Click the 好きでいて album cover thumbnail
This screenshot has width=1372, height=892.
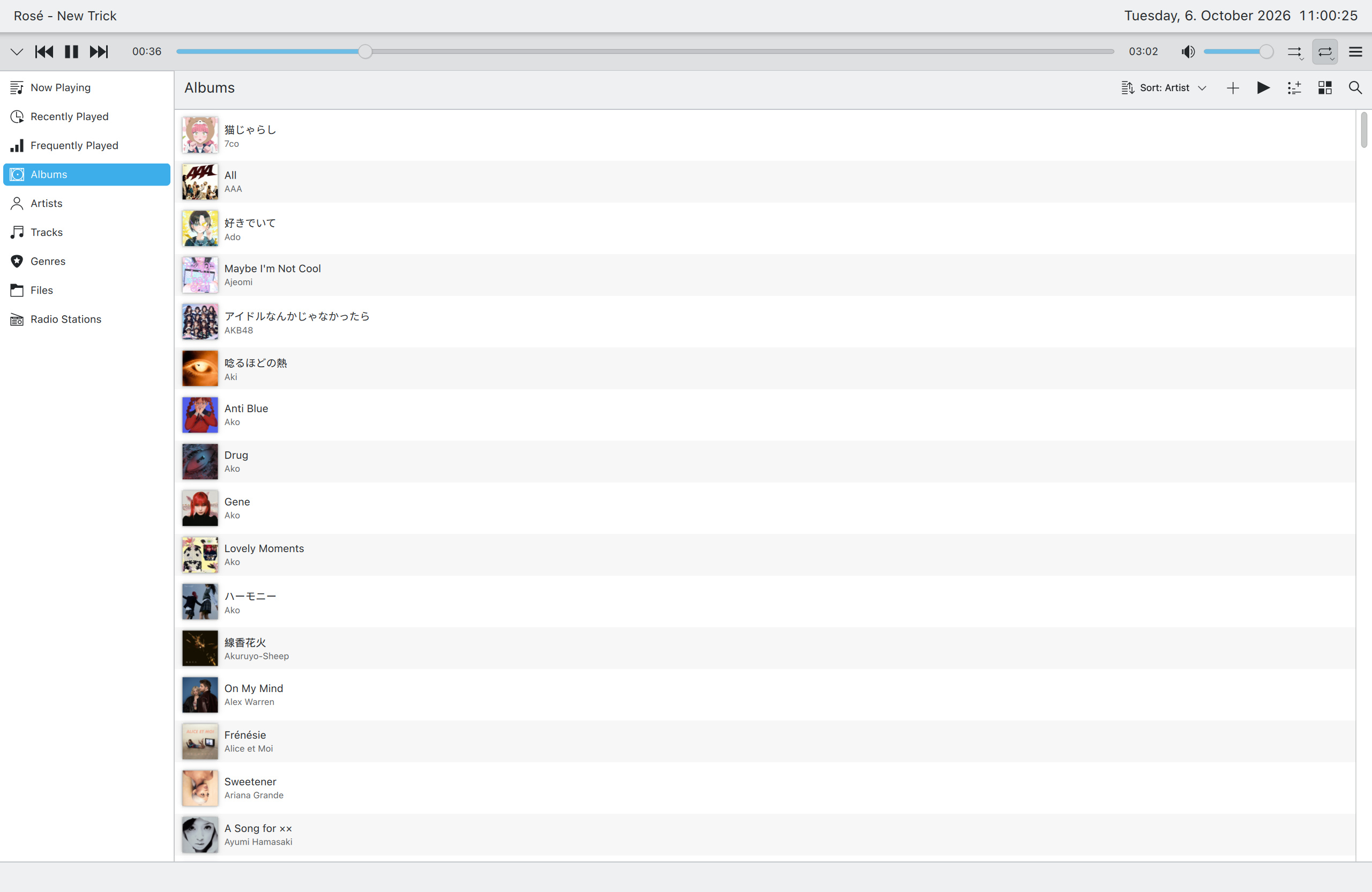[x=200, y=228]
